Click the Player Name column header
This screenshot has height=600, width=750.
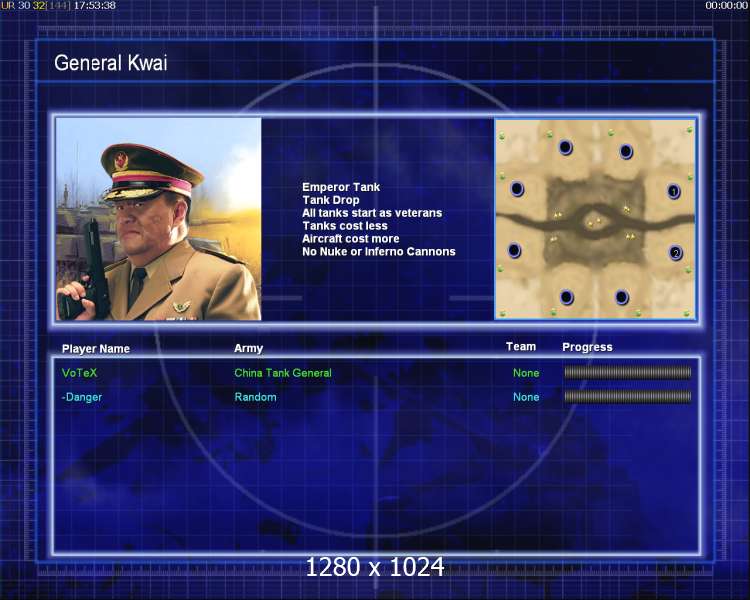click(96, 349)
